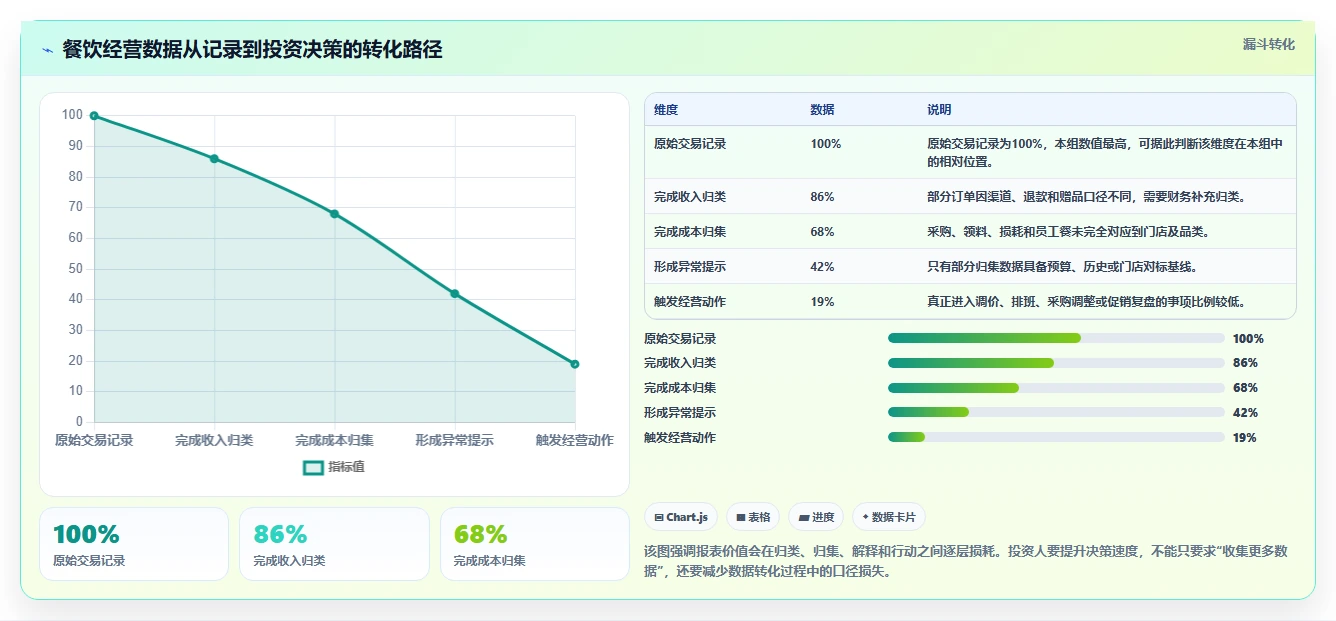
Task: Click the 19% progress bar for 触发经营动作
Action: click(1056, 437)
